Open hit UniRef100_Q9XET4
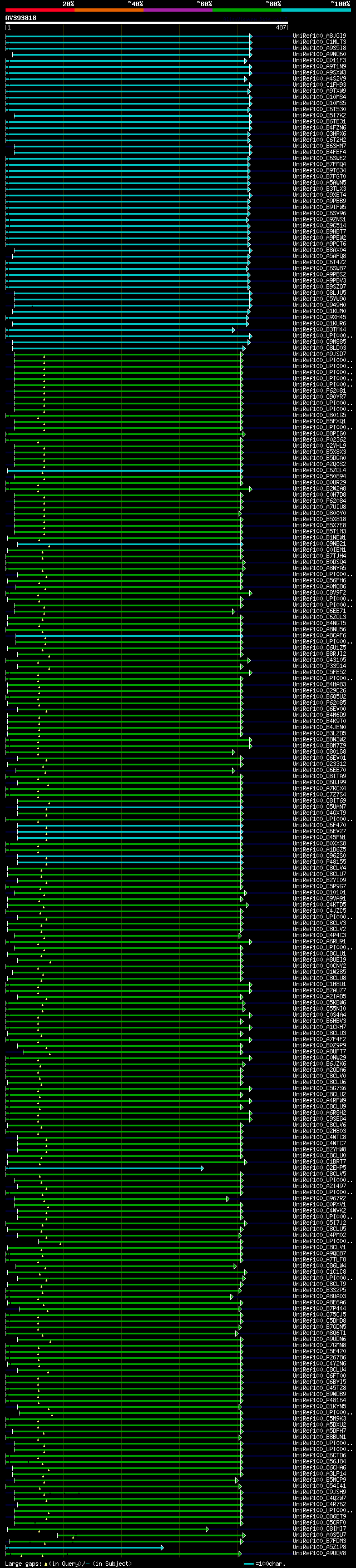 (x=319, y=195)
